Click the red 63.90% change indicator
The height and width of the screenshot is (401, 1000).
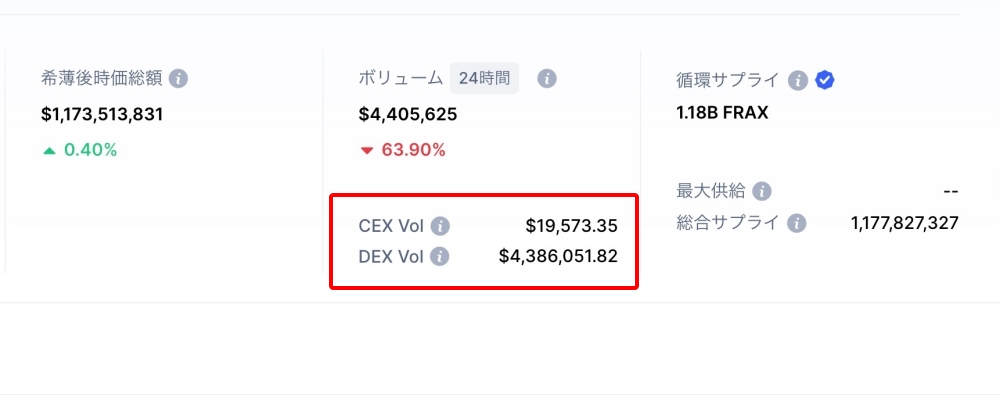pyautogui.click(x=403, y=150)
